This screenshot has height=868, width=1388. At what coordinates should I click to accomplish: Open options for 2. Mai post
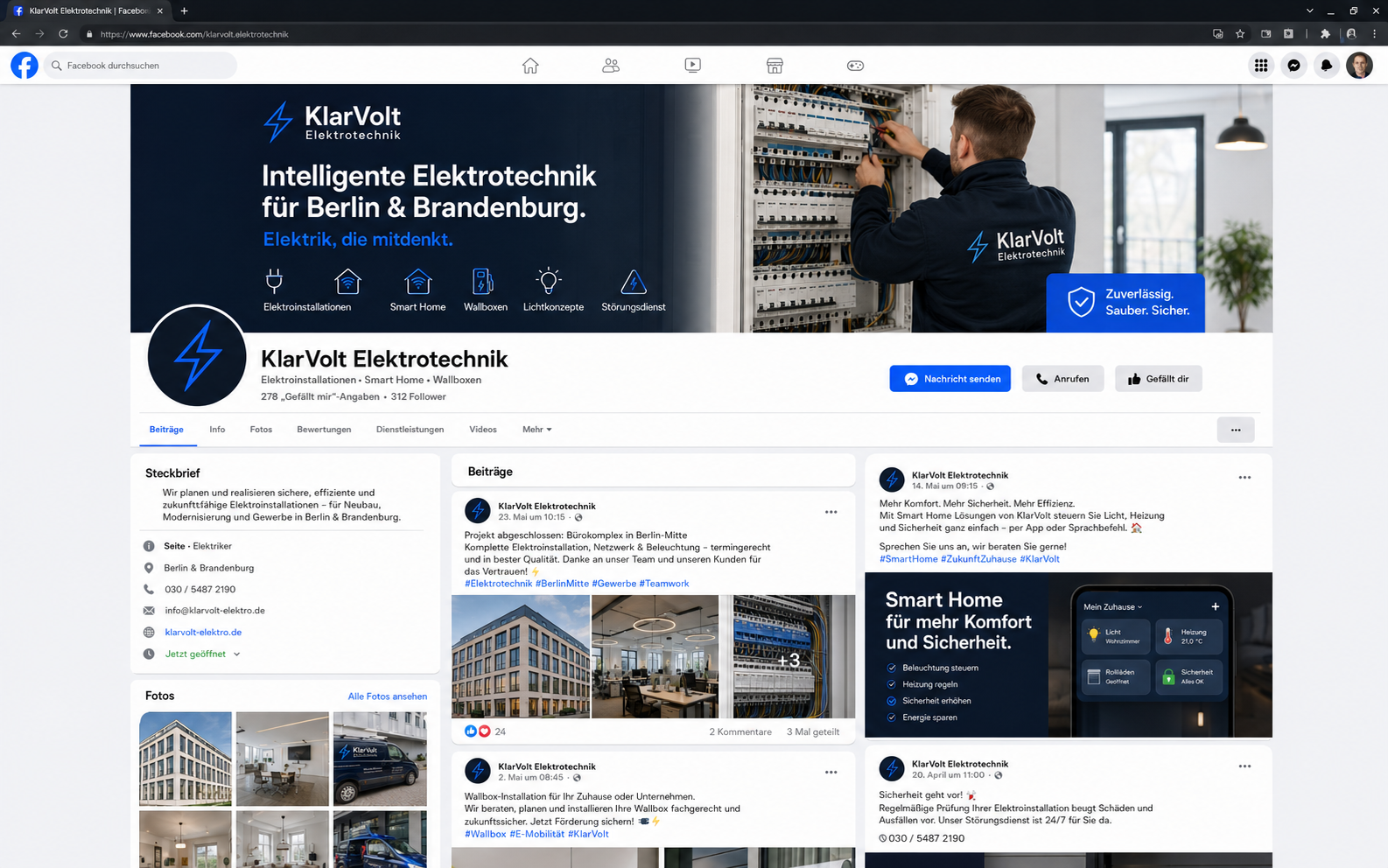831,772
